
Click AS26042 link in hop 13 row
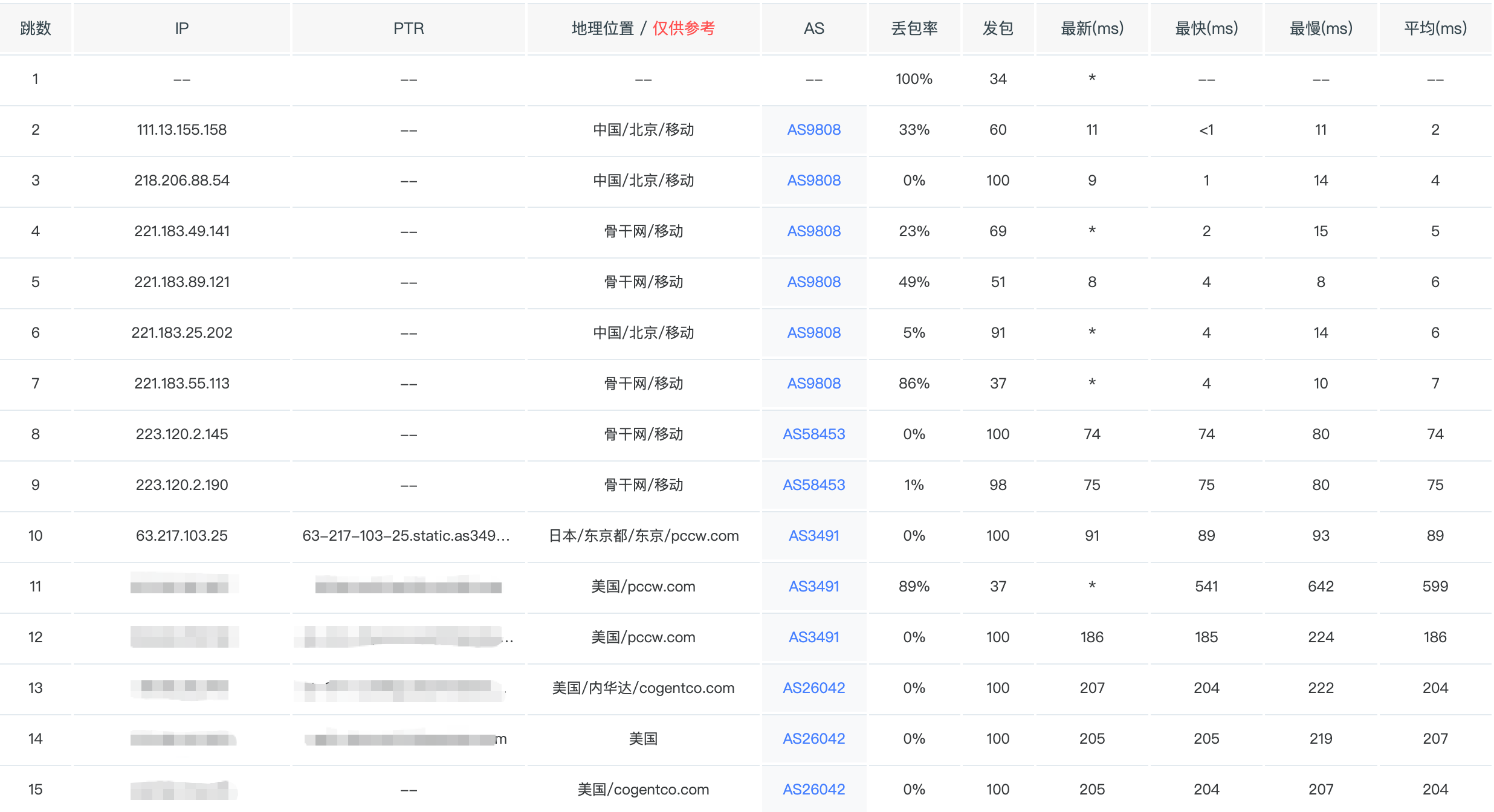pos(813,688)
